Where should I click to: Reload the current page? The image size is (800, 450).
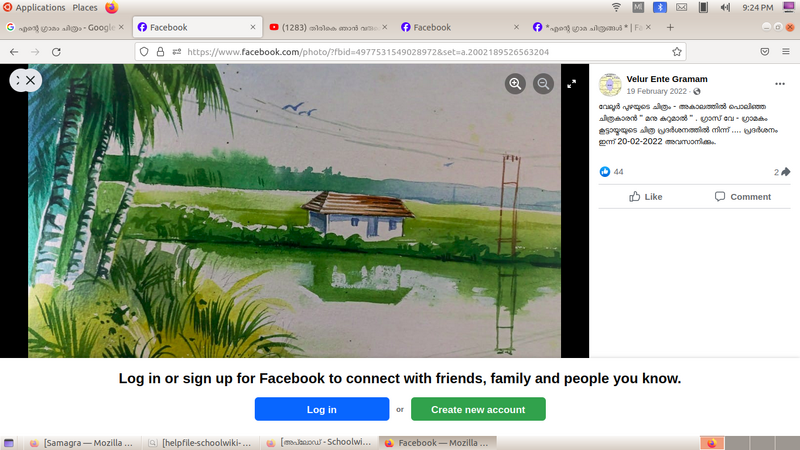point(56,52)
